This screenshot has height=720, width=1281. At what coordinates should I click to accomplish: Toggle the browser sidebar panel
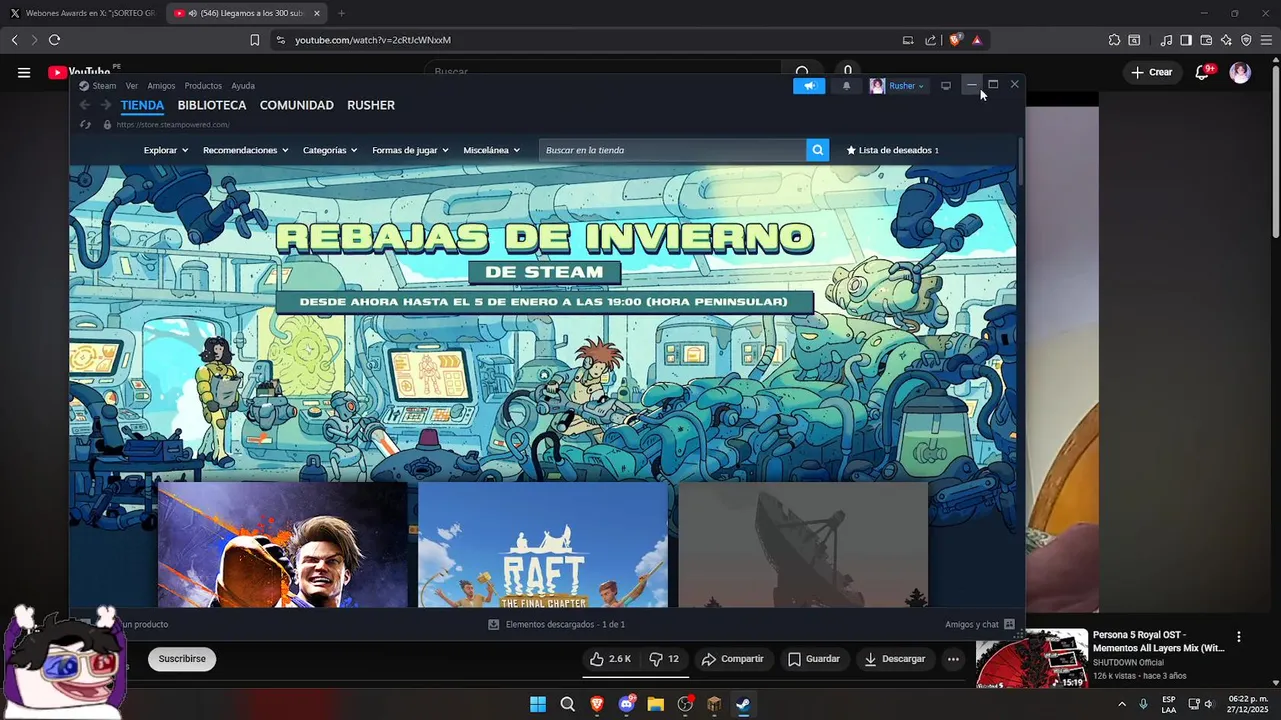1186,40
